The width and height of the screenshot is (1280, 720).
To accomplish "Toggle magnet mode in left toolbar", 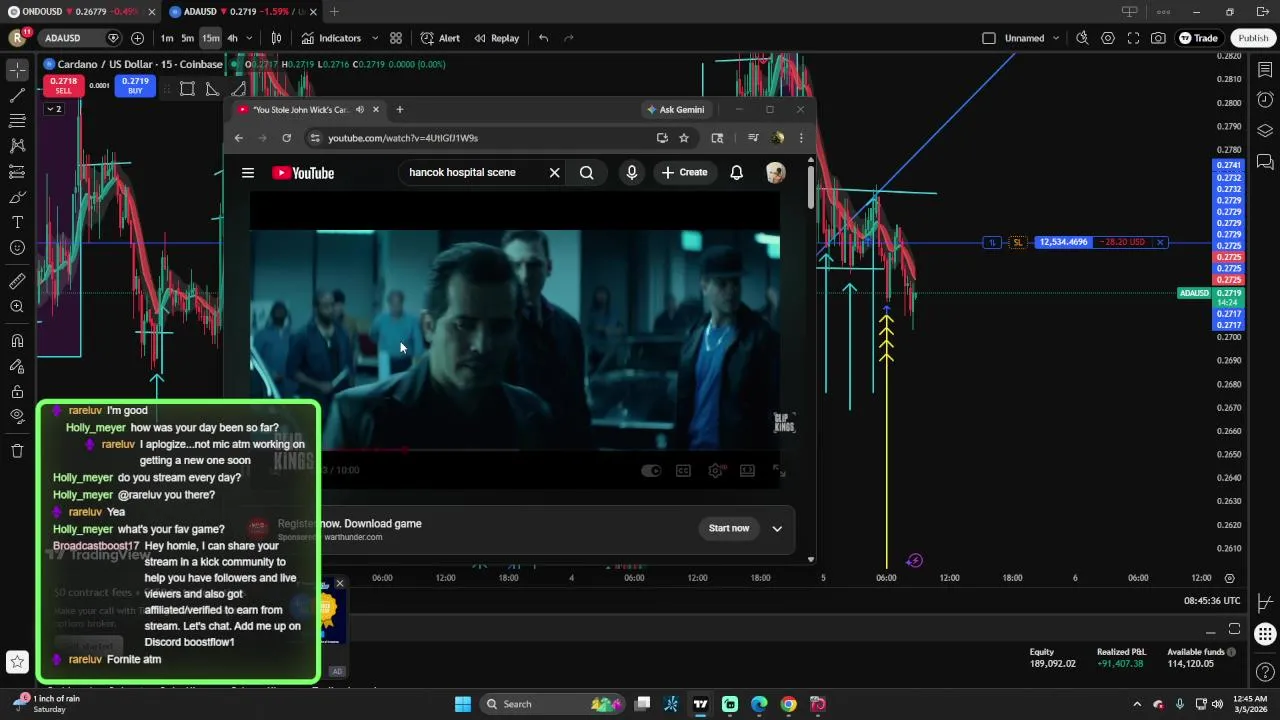I will coord(17,341).
